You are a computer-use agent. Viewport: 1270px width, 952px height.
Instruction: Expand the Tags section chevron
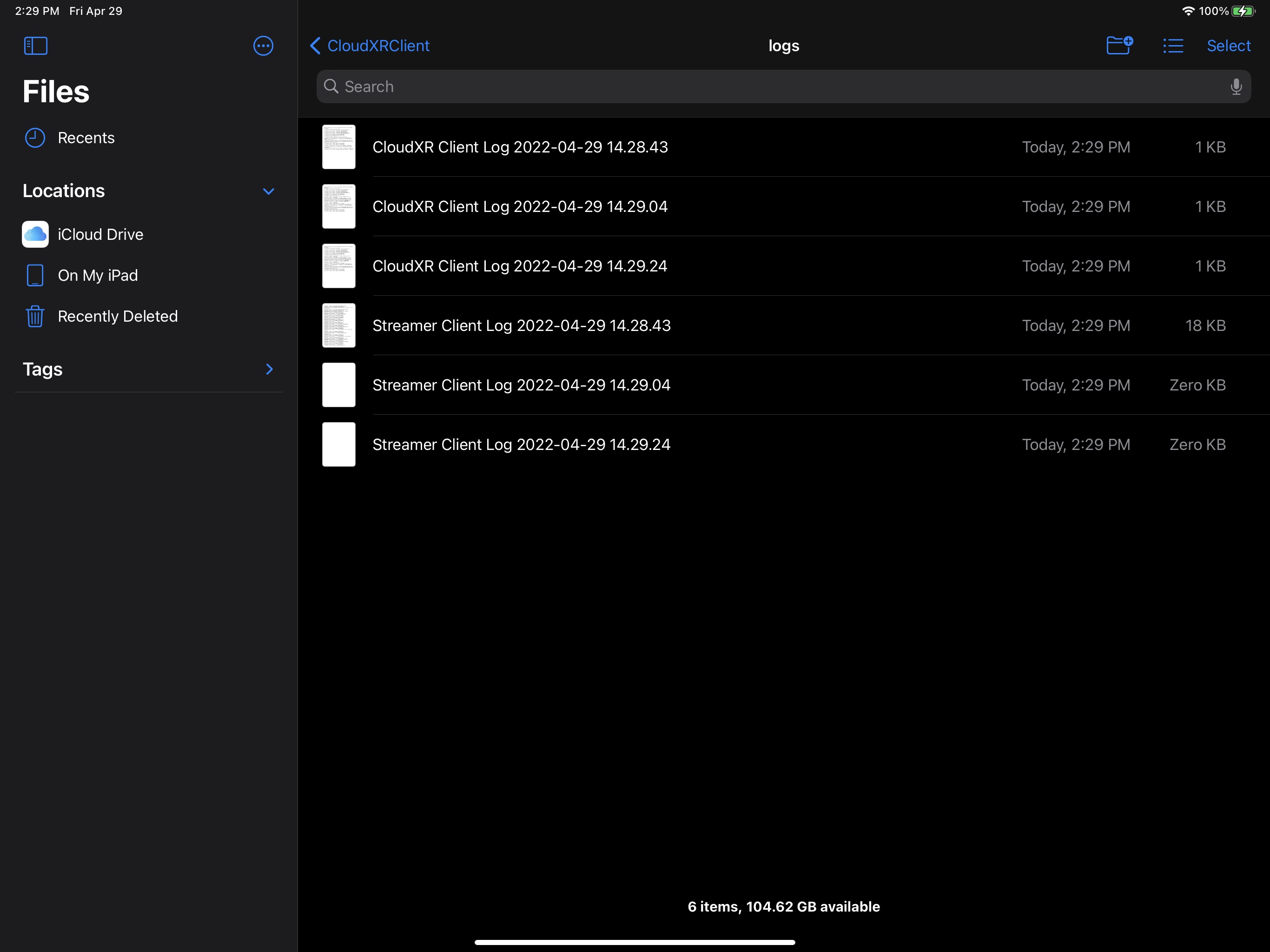[x=269, y=369]
